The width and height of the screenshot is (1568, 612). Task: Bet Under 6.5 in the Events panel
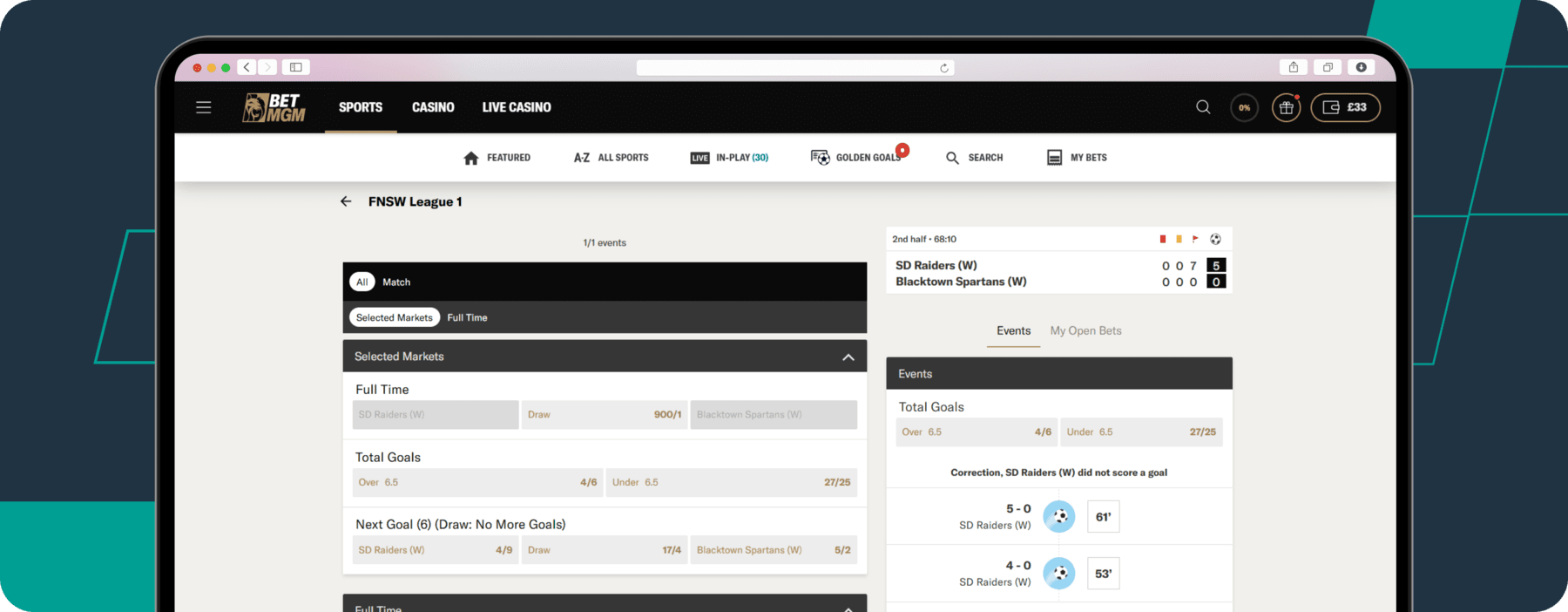pyautogui.click(x=1142, y=432)
